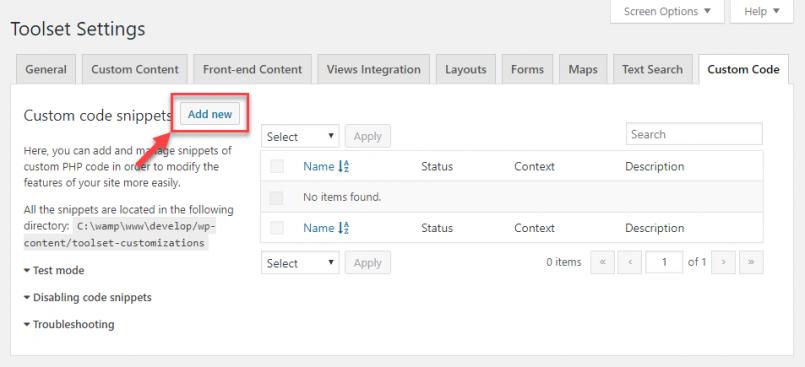Expand the Test mode section
Screen dimensions: 805x367
[x=54, y=270]
